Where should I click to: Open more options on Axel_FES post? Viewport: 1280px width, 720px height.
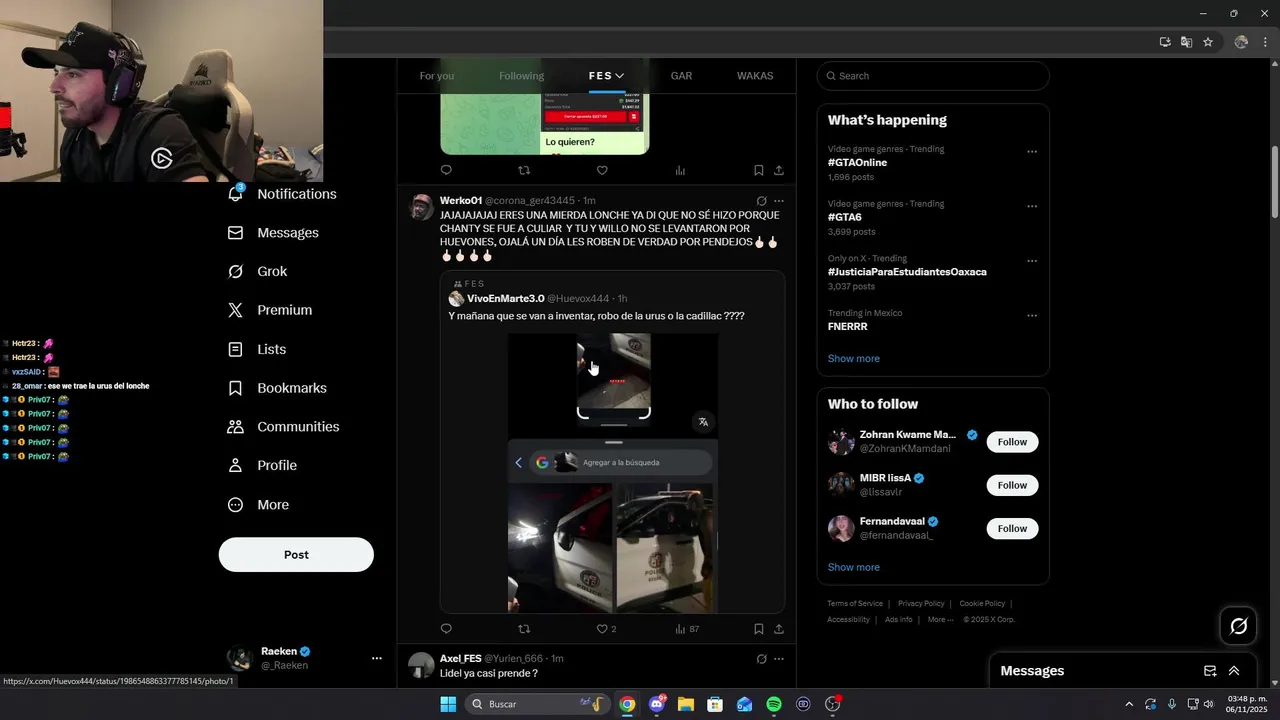coord(779,659)
